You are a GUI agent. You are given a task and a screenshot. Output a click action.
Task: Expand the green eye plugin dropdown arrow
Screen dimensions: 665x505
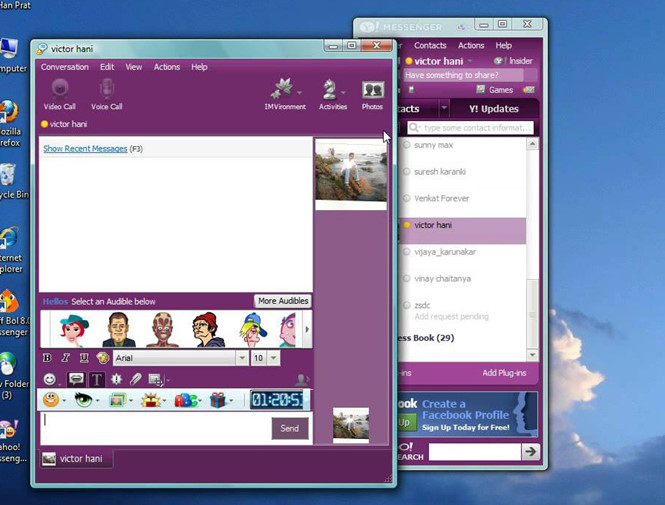(x=98, y=400)
